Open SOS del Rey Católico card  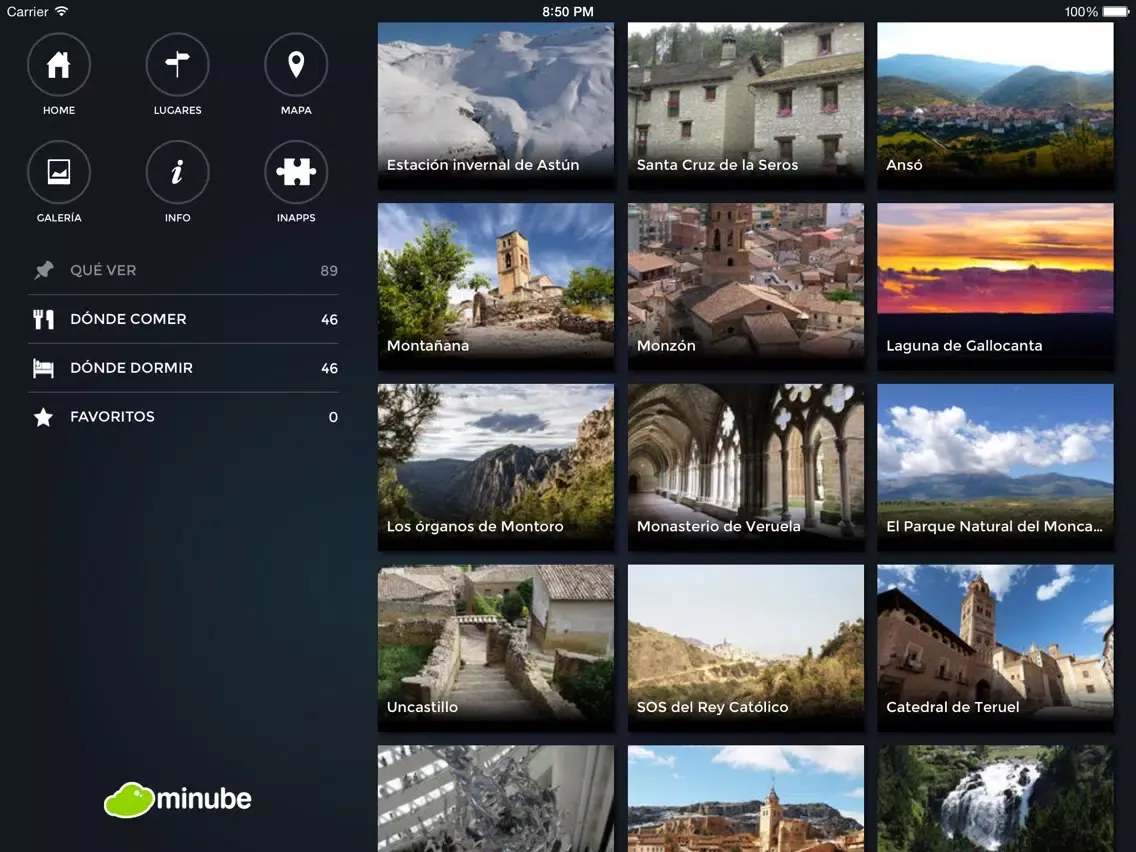click(x=746, y=648)
